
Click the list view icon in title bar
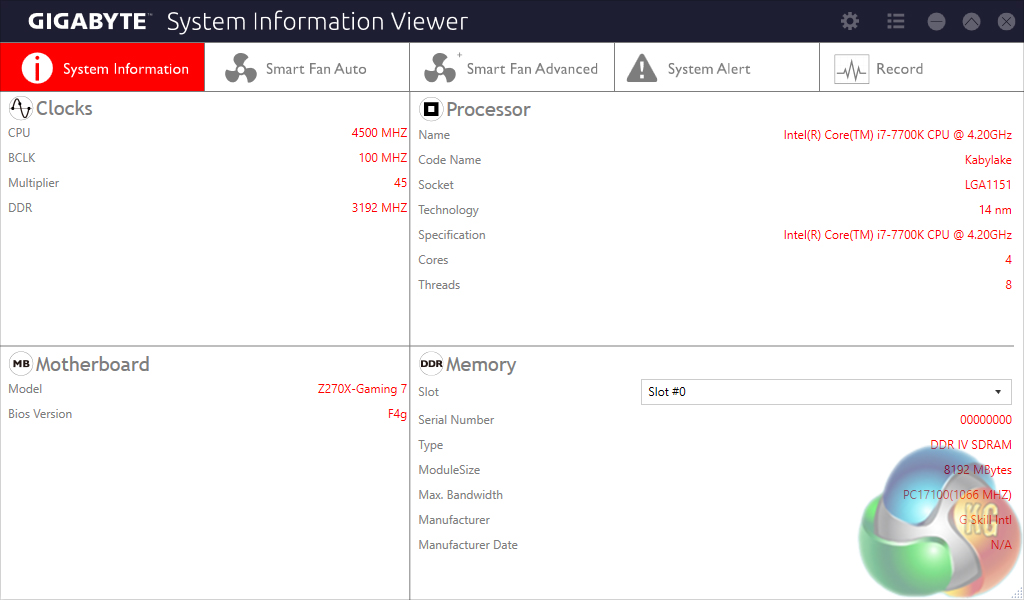pyautogui.click(x=895, y=21)
